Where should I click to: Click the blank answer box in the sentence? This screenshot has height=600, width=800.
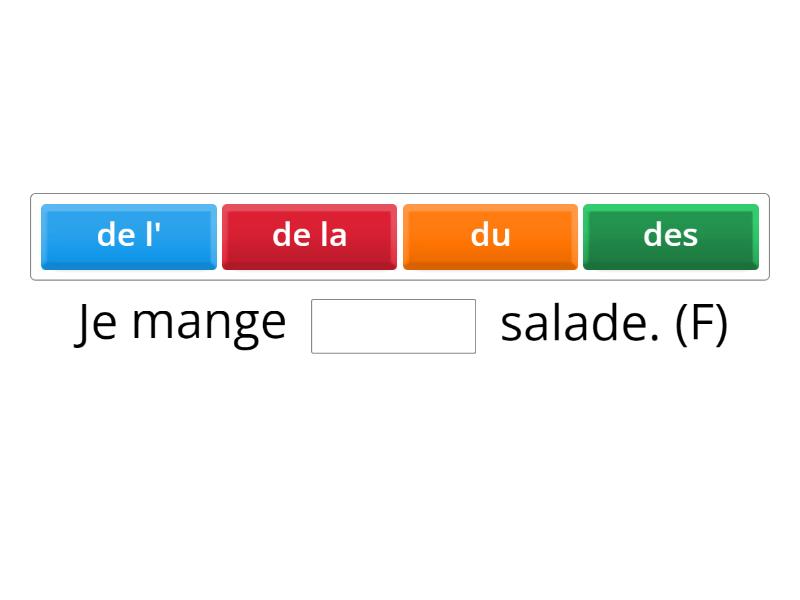tap(393, 327)
